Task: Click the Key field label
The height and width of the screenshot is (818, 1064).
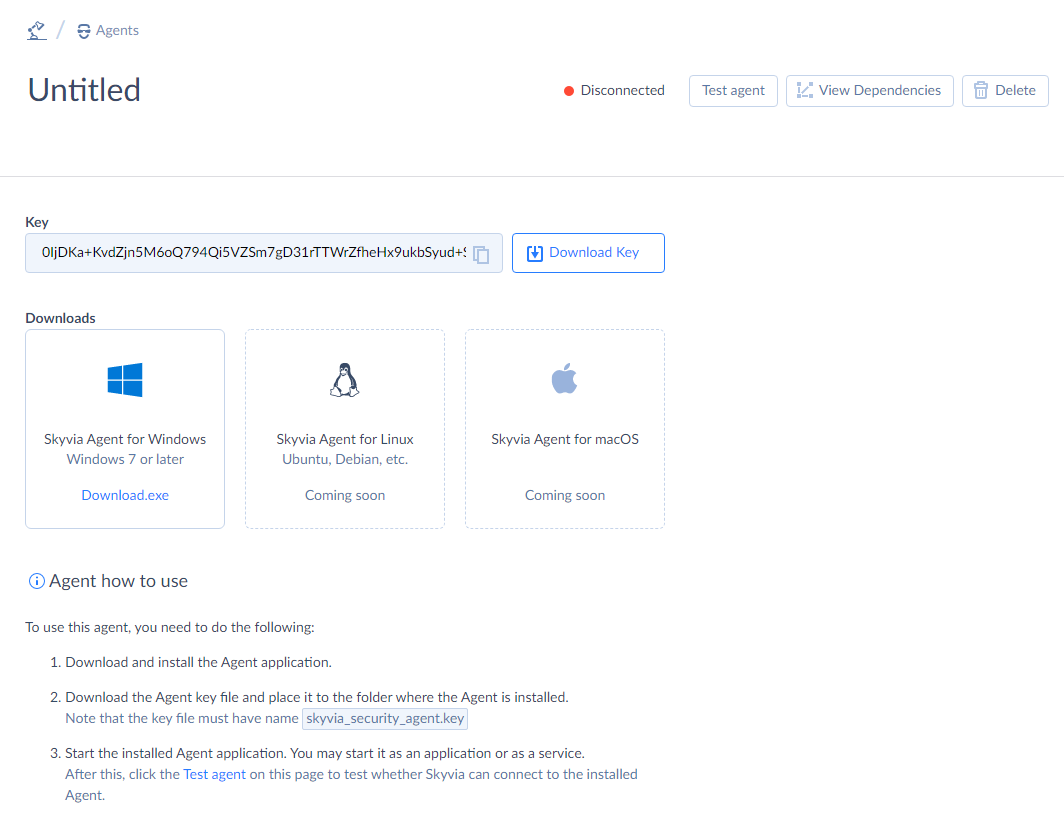Action: click(37, 223)
